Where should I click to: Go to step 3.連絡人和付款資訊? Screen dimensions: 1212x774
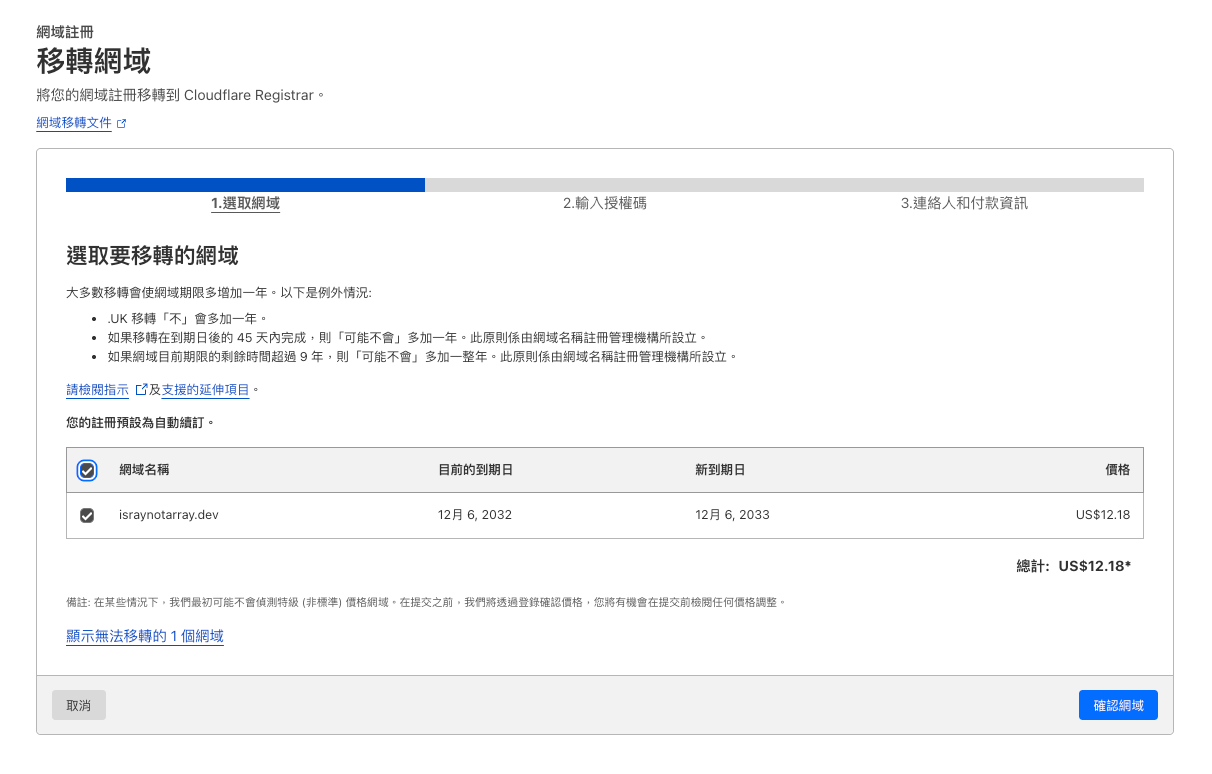coord(963,203)
